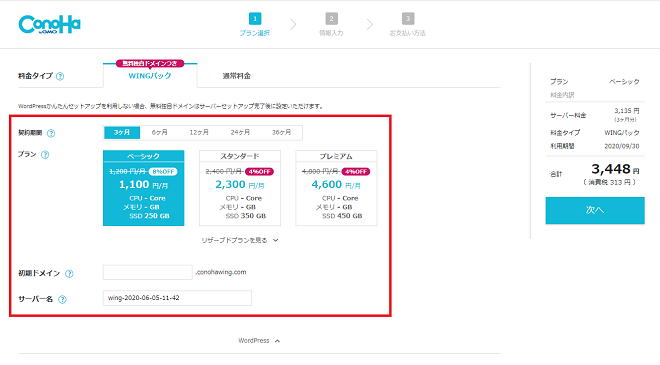
Task: Select the 24ヶ月 contract period
Action: (240, 132)
